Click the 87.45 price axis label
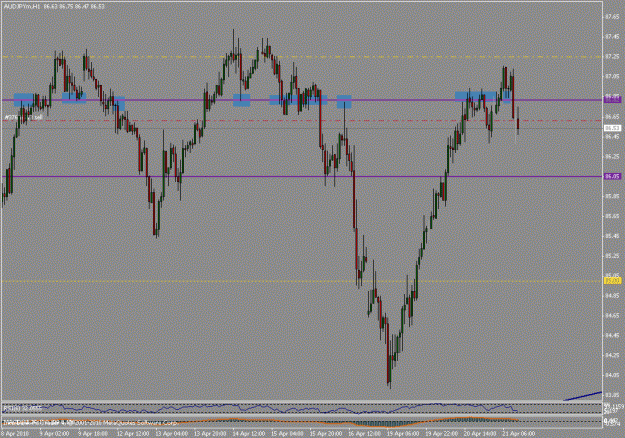This screenshot has height=438, width=625. pyautogui.click(x=612, y=37)
